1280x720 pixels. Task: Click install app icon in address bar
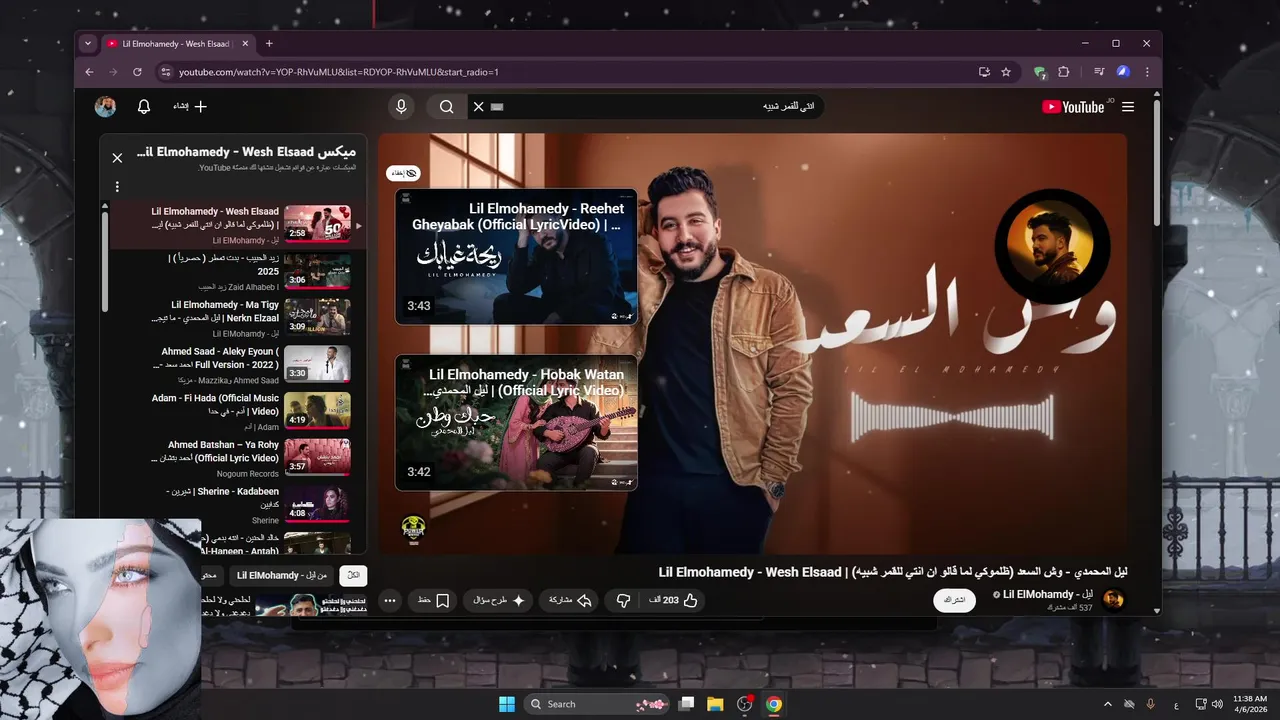pos(984,72)
